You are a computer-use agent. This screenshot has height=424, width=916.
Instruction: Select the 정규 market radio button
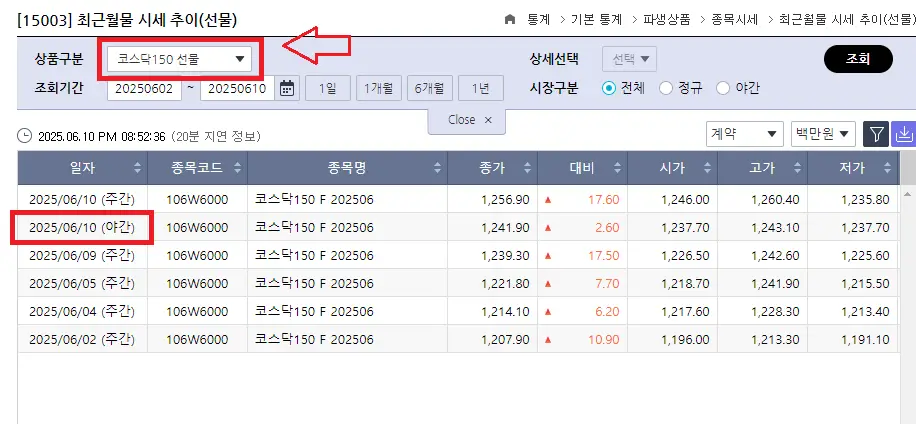coord(665,88)
